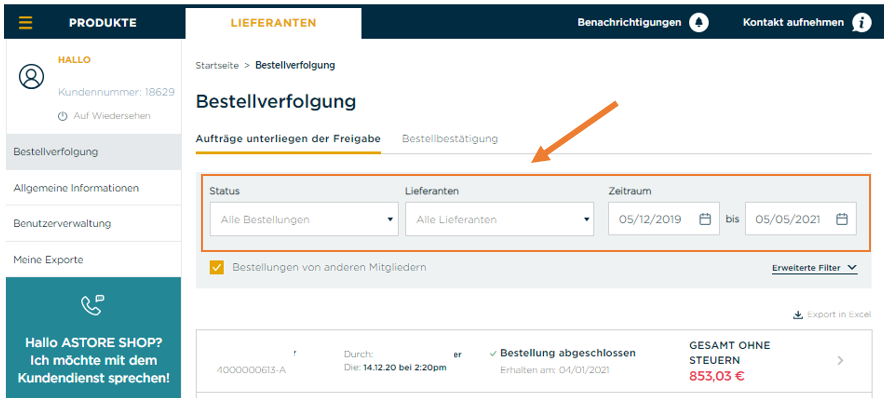Switch to the Bestellbestätigung tab

[450, 139]
